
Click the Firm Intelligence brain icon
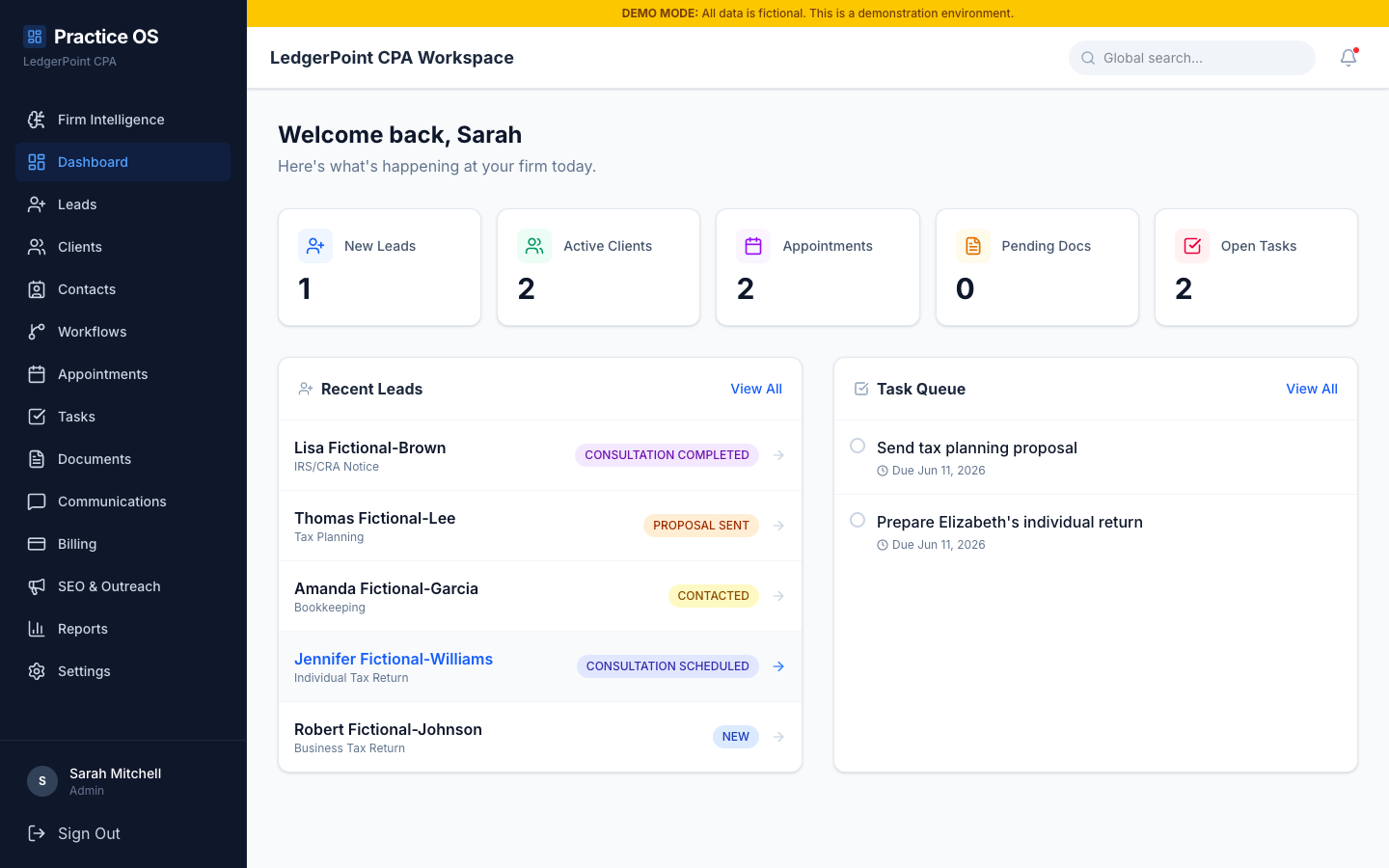point(37,120)
